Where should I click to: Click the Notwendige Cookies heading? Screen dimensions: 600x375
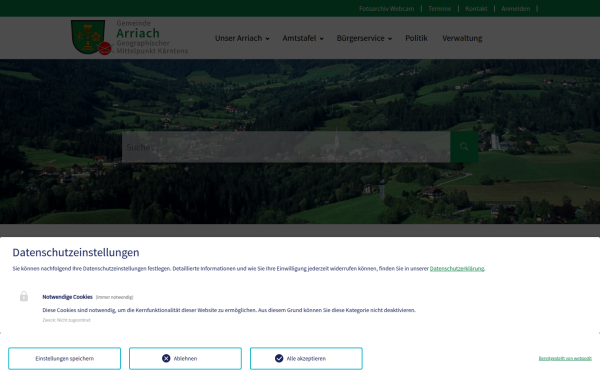(x=67, y=297)
